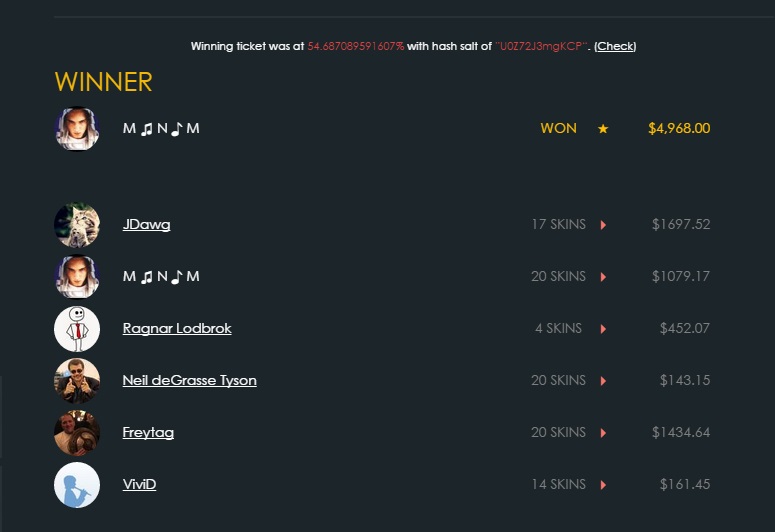This screenshot has height=532, width=775.
Task: Click Freytag's avatar picture
Action: tap(77, 433)
